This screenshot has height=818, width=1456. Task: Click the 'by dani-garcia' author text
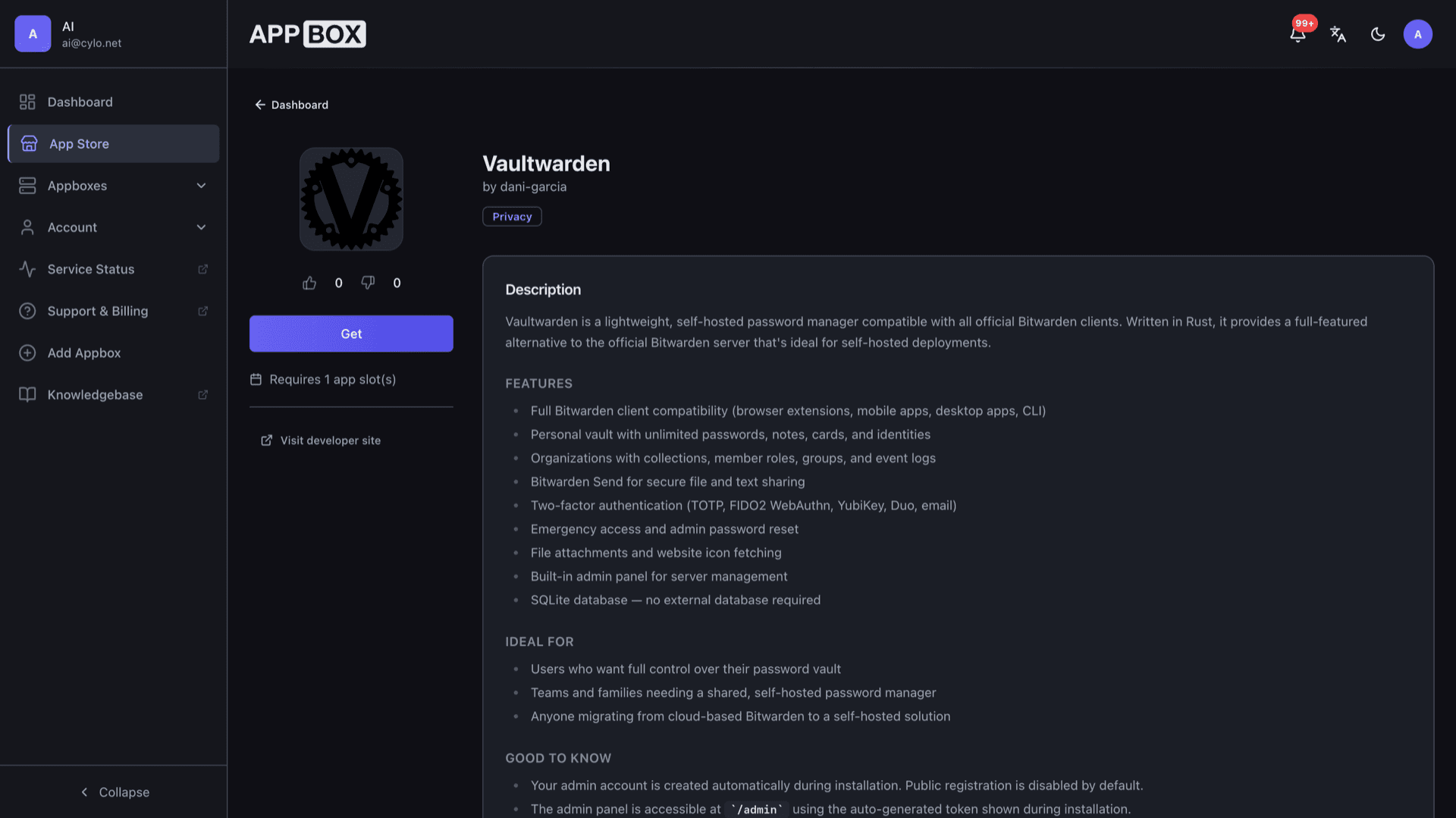pos(524,186)
